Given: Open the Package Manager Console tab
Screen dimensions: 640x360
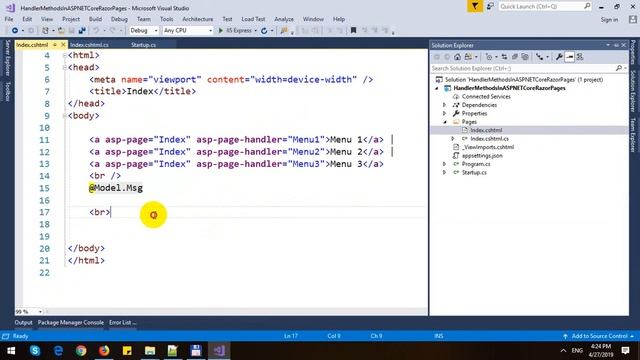Looking at the screenshot, I should pyautogui.click(x=71, y=322).
